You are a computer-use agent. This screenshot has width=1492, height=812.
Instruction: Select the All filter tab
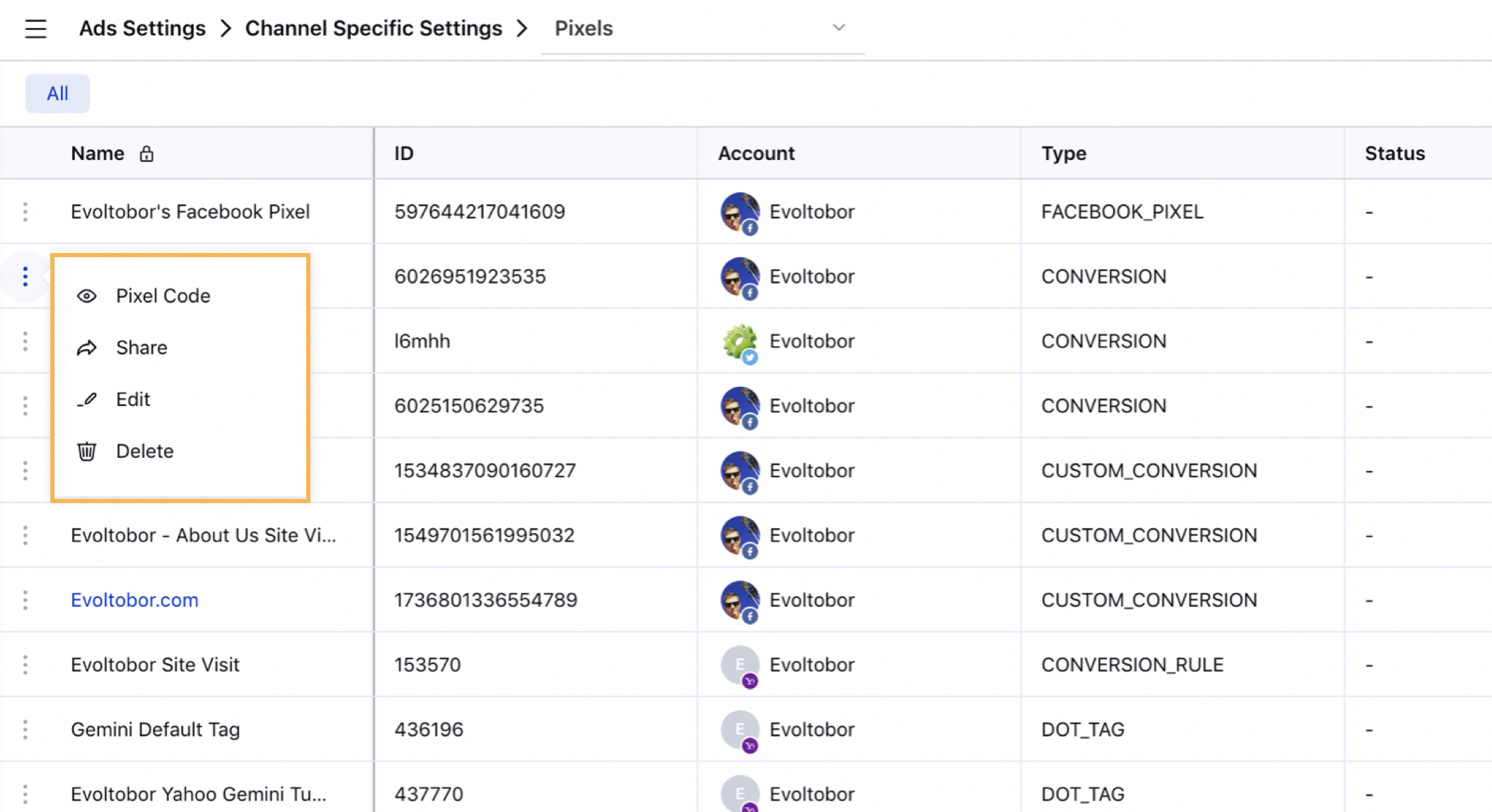pyautogui.click(x=57, y=93)
